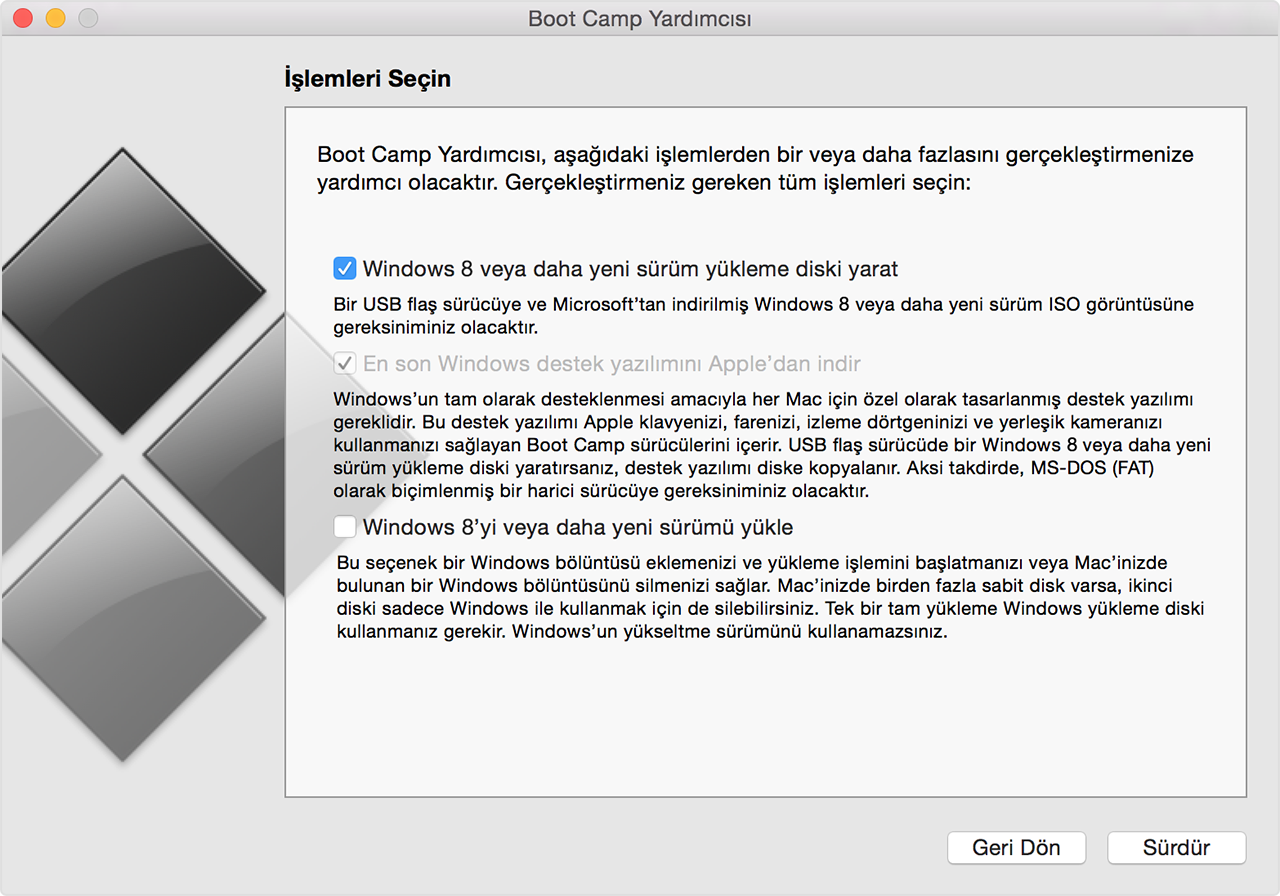Click the greyed-out Apple'dan indir checkbox
Screen dimensions: 1280x896
[344, 363]
